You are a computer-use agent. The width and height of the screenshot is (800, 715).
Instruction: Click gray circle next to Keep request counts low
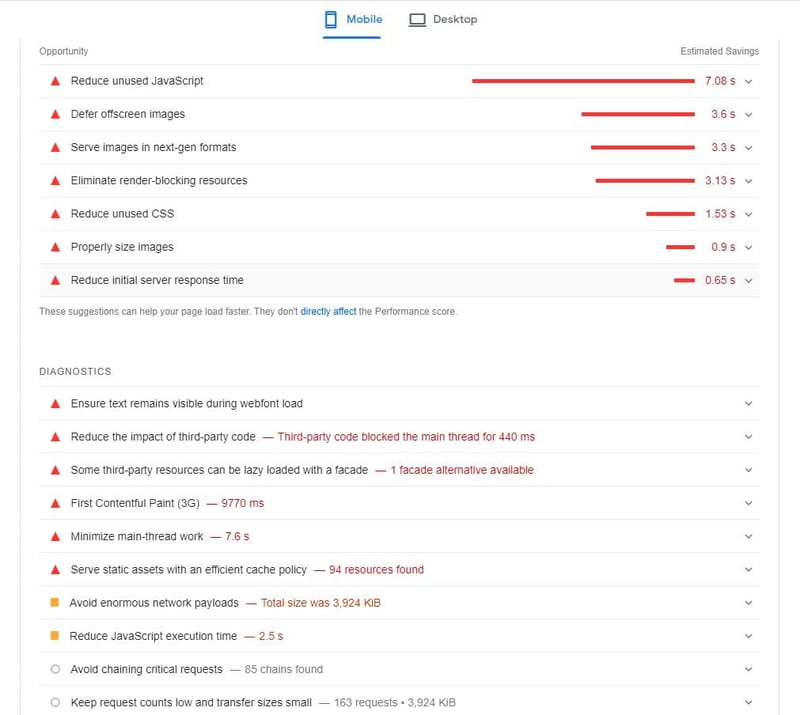pyautogui.click(x=55, y=702)
